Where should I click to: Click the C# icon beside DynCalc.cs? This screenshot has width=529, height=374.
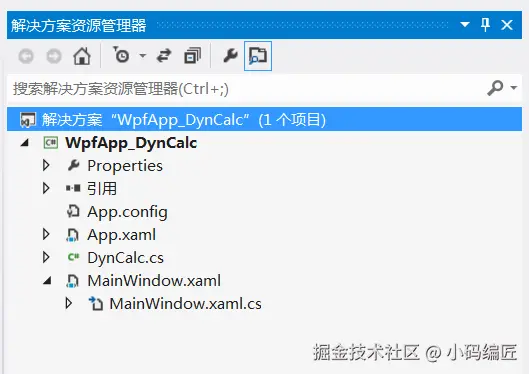[73, 257]
